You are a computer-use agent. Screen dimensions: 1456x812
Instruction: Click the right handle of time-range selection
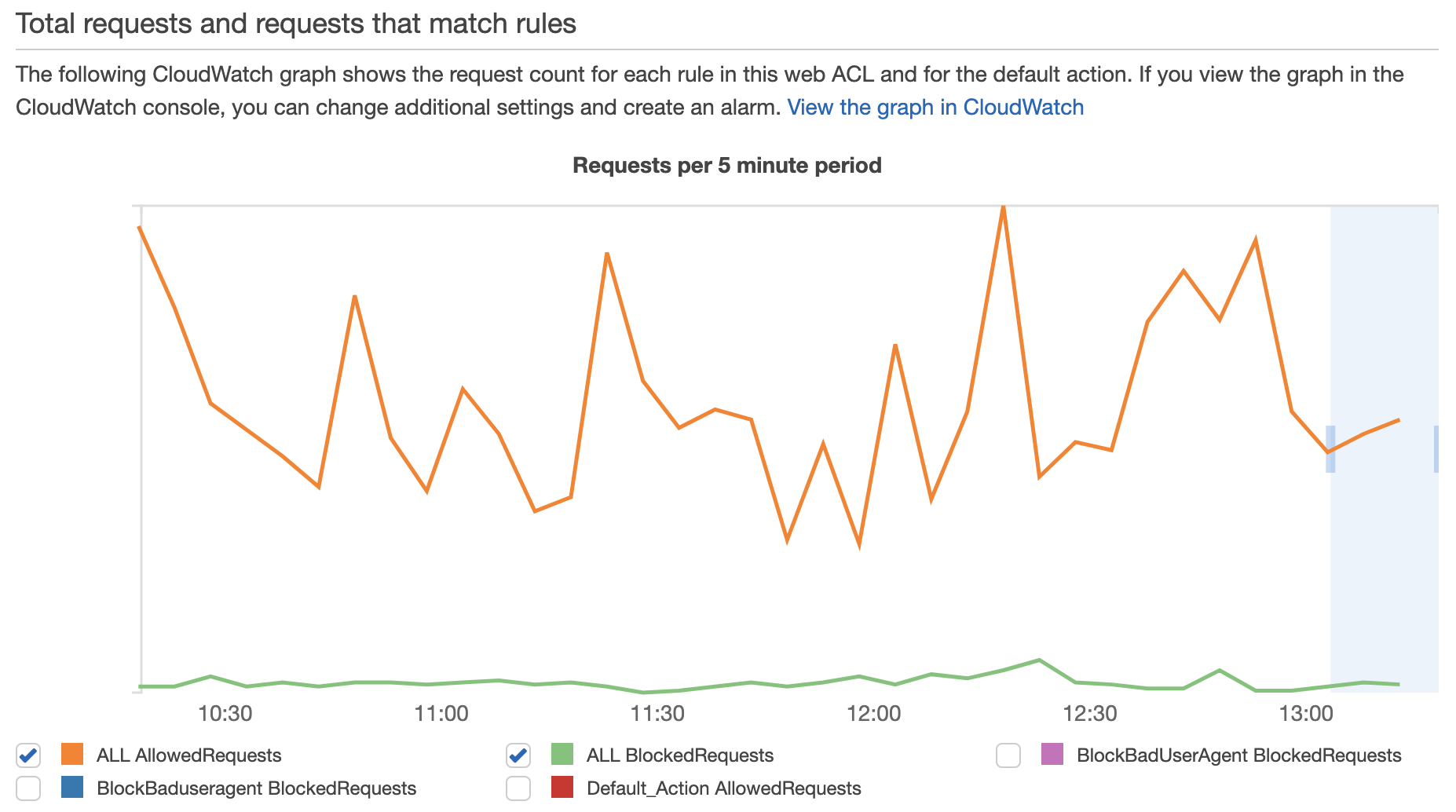1436,449
